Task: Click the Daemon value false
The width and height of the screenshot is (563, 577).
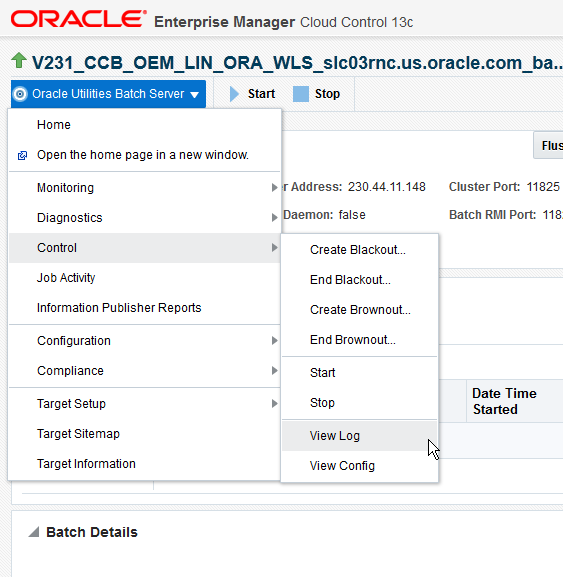Action: click(x=352, y=215)
